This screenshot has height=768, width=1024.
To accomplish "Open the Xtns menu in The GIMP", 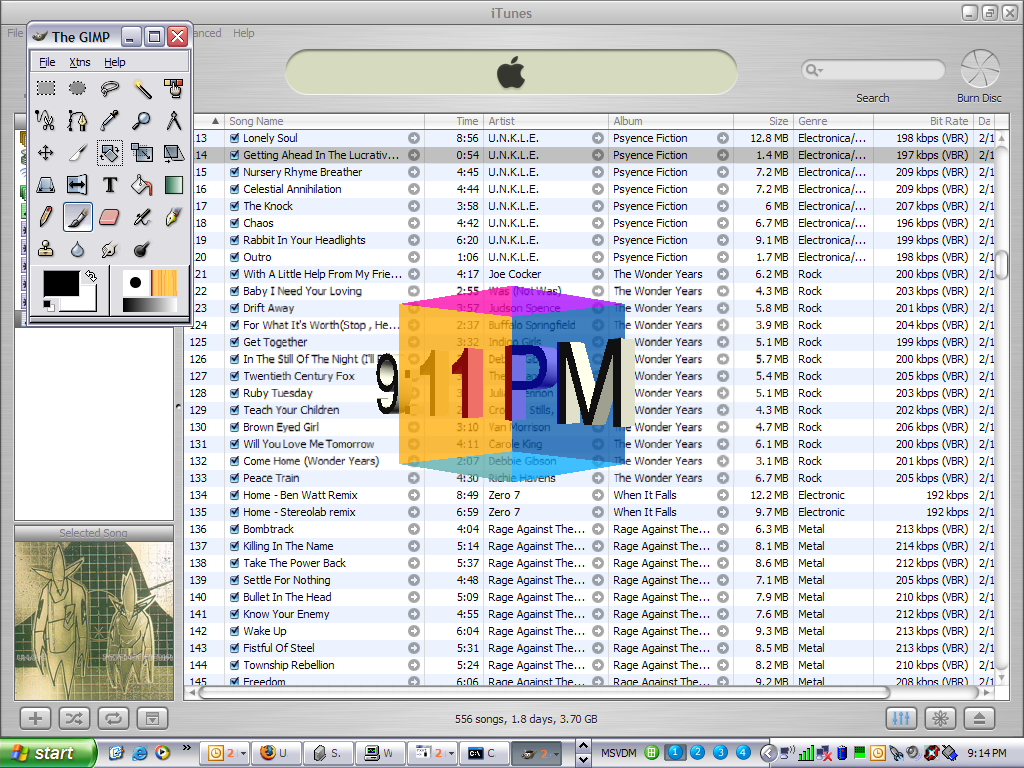I will click(80, 62).
